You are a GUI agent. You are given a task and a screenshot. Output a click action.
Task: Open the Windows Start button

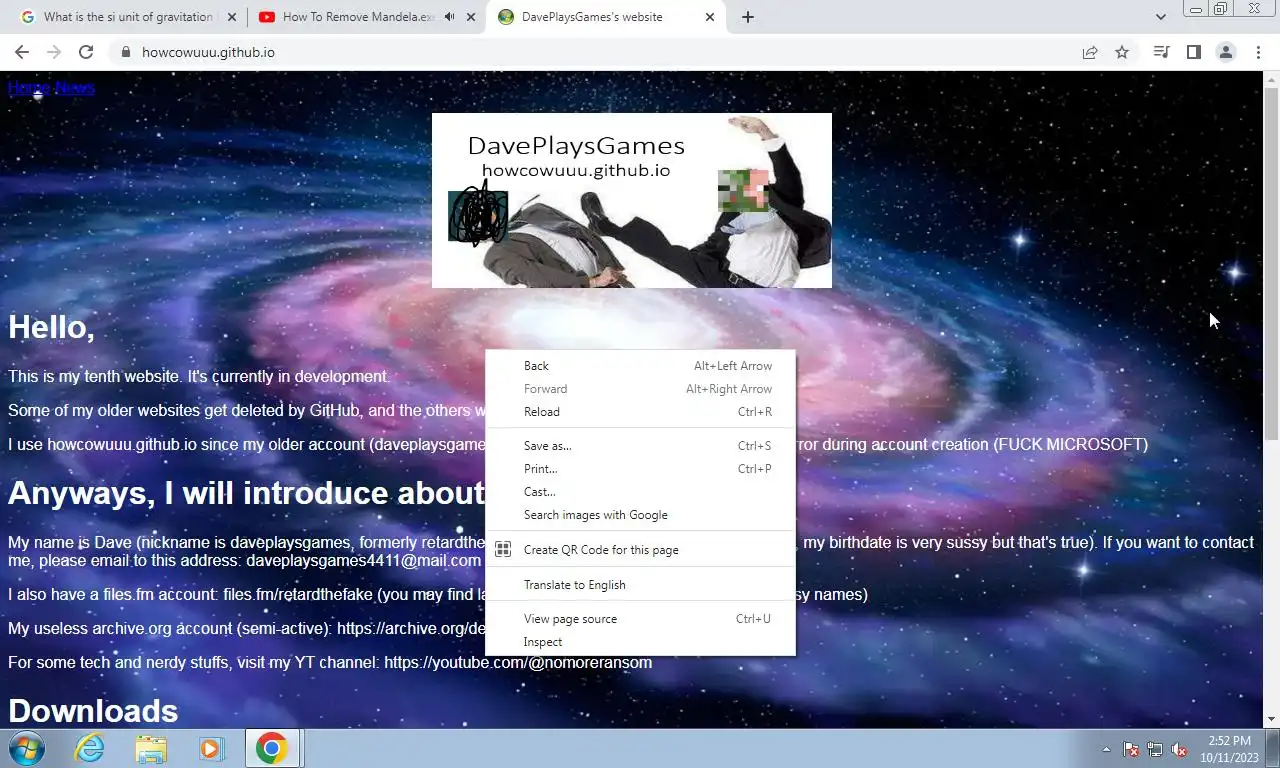pyautogui.click(x=27, y=748)
